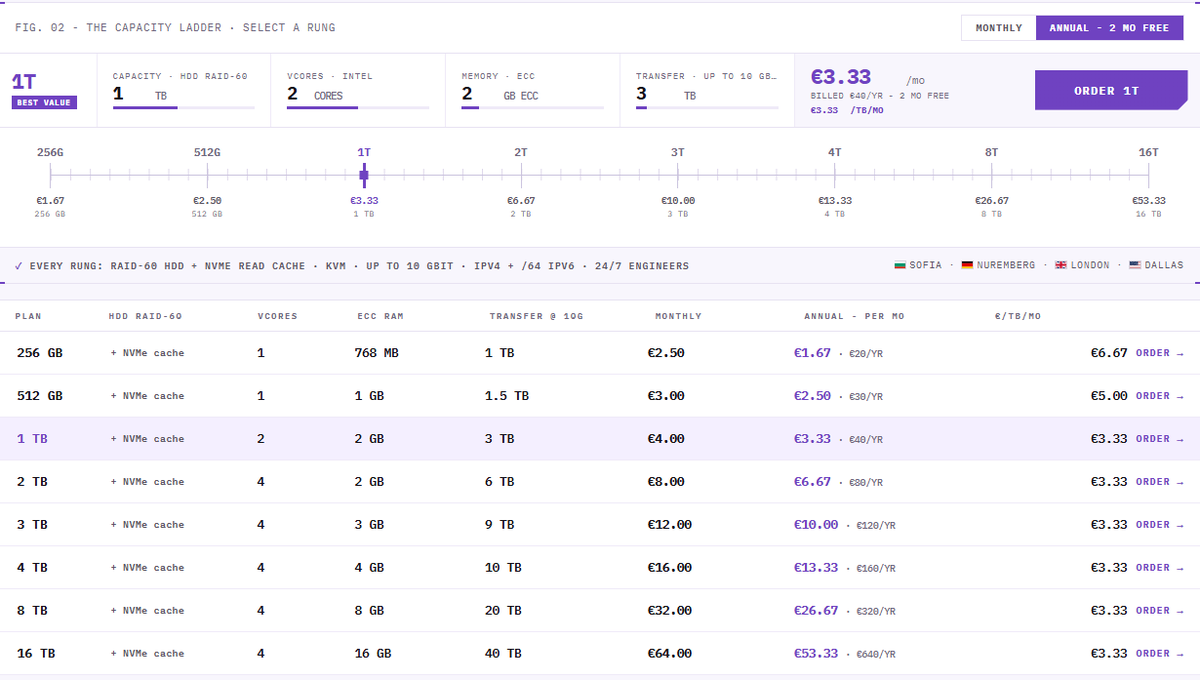
Task: Order the 2 TB plan
Action: pos(1159,482)
